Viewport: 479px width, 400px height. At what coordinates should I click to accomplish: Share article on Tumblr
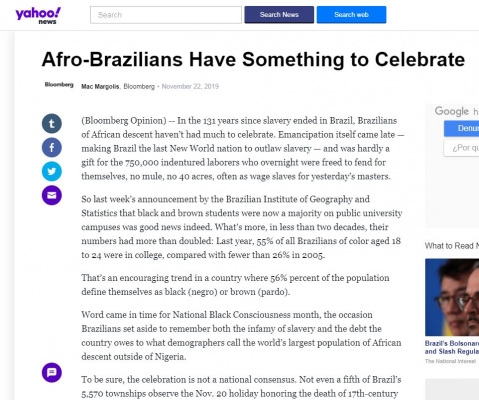52,124
